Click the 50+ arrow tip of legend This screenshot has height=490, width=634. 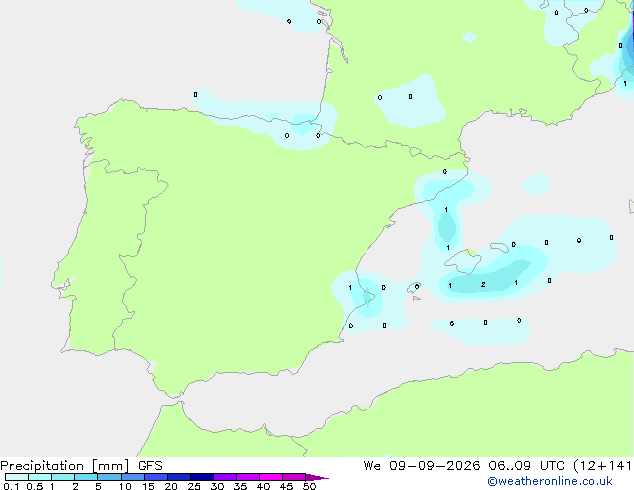pyautogui.click(x=317, y=477)
